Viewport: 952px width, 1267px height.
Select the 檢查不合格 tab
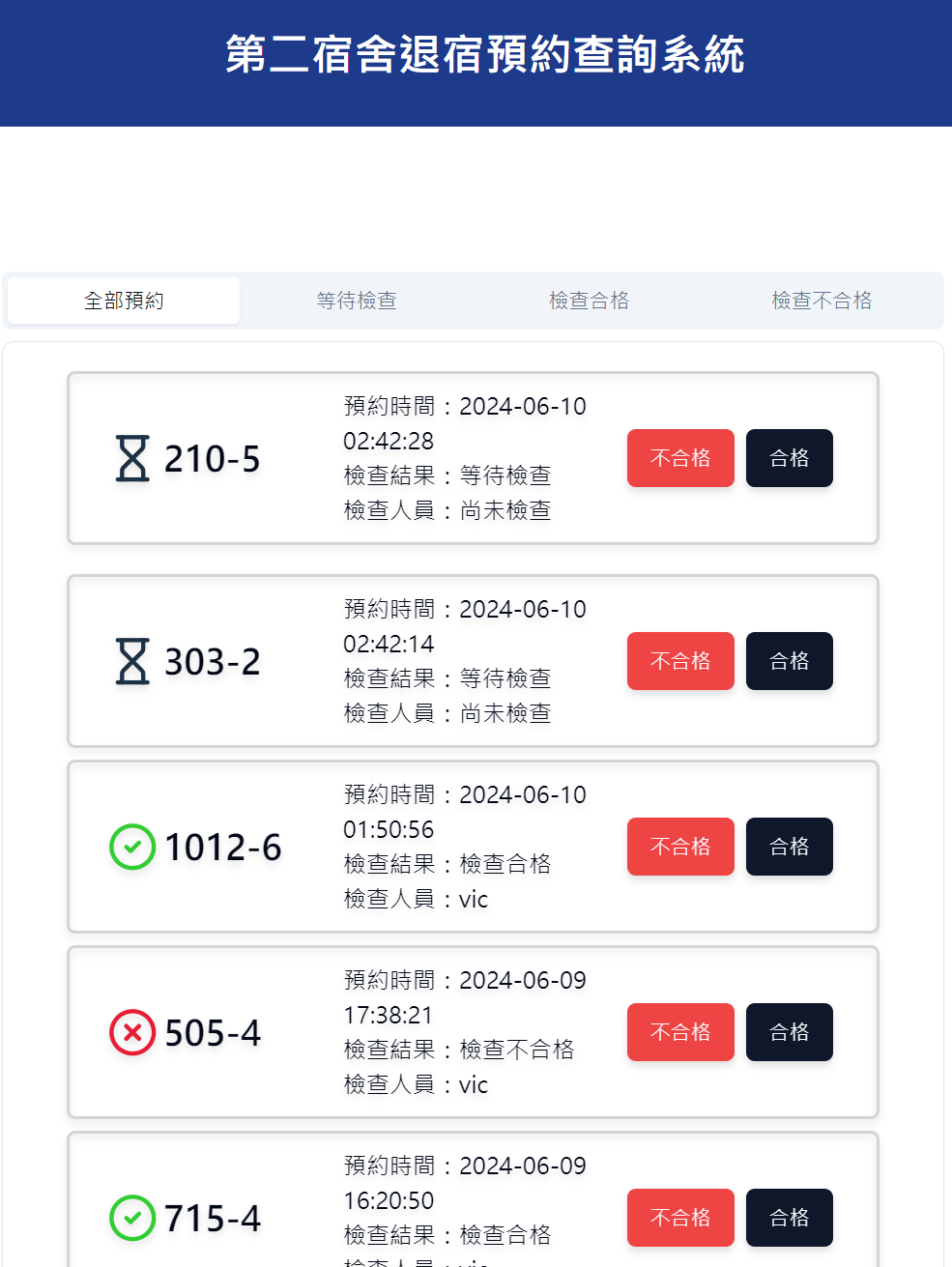pyautogui.click(x=822, y=300)
